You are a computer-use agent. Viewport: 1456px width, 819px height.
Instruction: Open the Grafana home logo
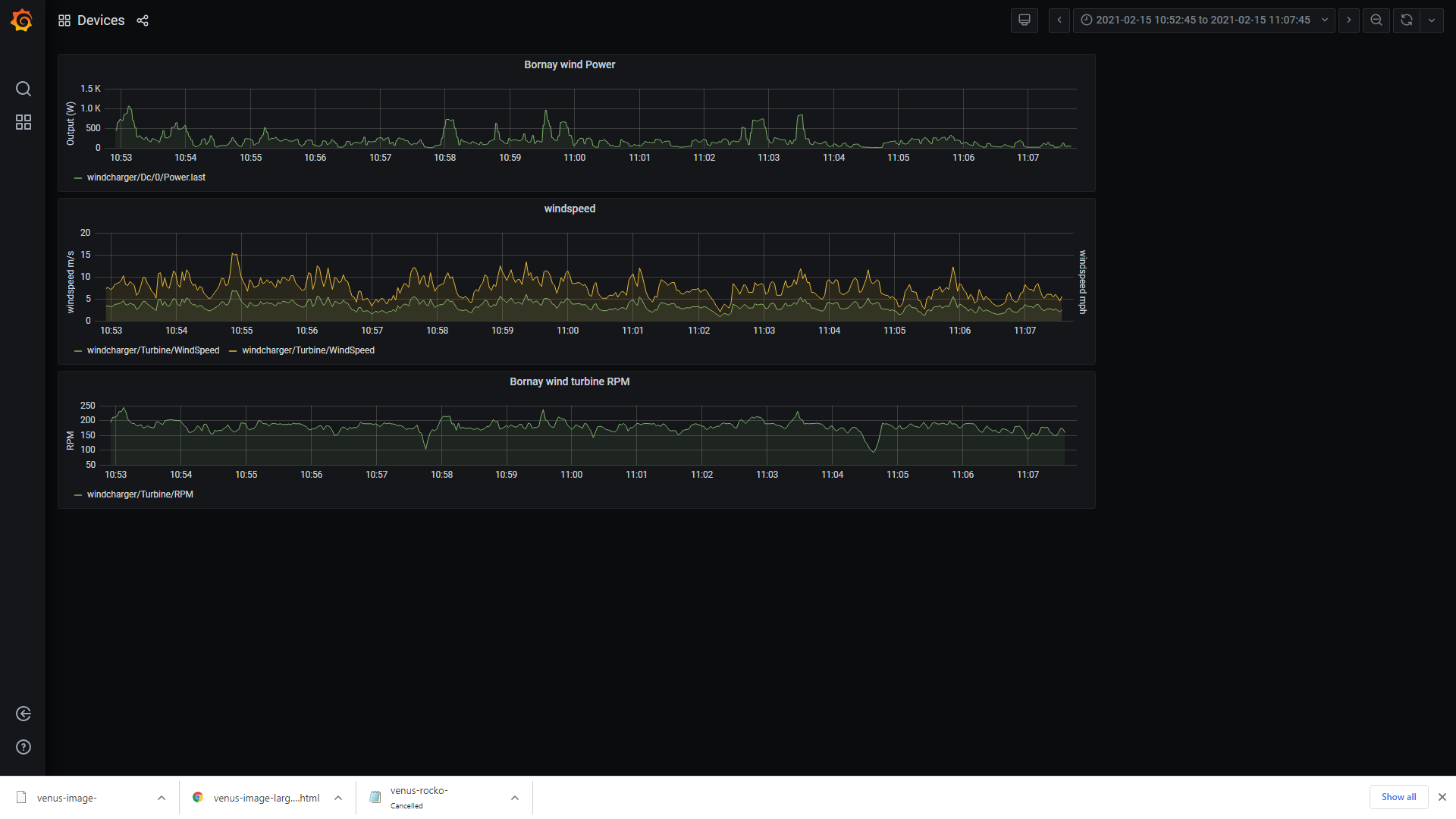point(22,20)
